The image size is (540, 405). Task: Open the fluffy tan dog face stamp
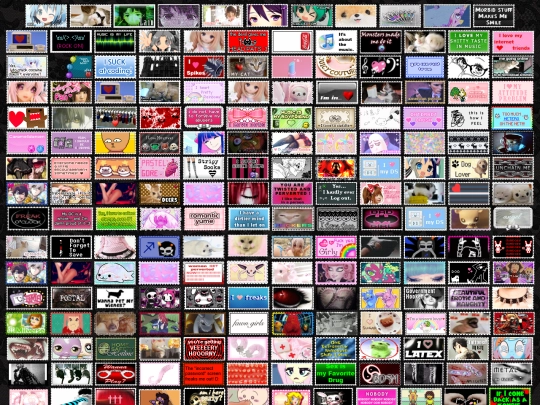click(x=356, y=16)
